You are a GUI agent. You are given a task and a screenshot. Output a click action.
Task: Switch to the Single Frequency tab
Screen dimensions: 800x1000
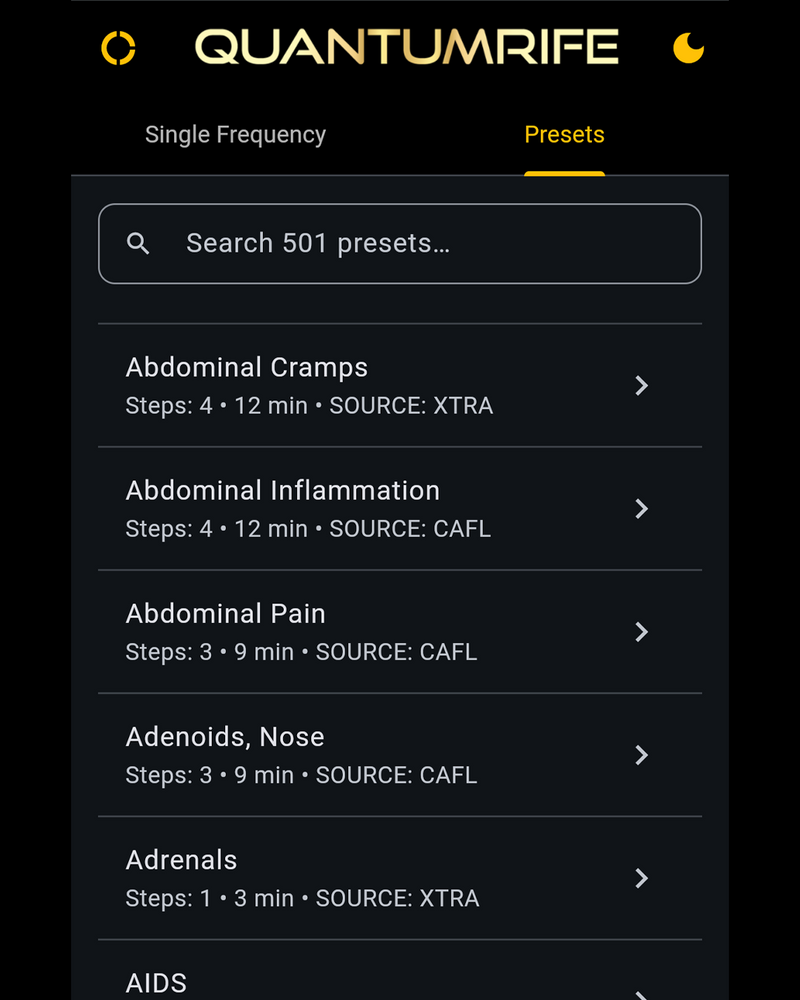[x=235, y=135]
